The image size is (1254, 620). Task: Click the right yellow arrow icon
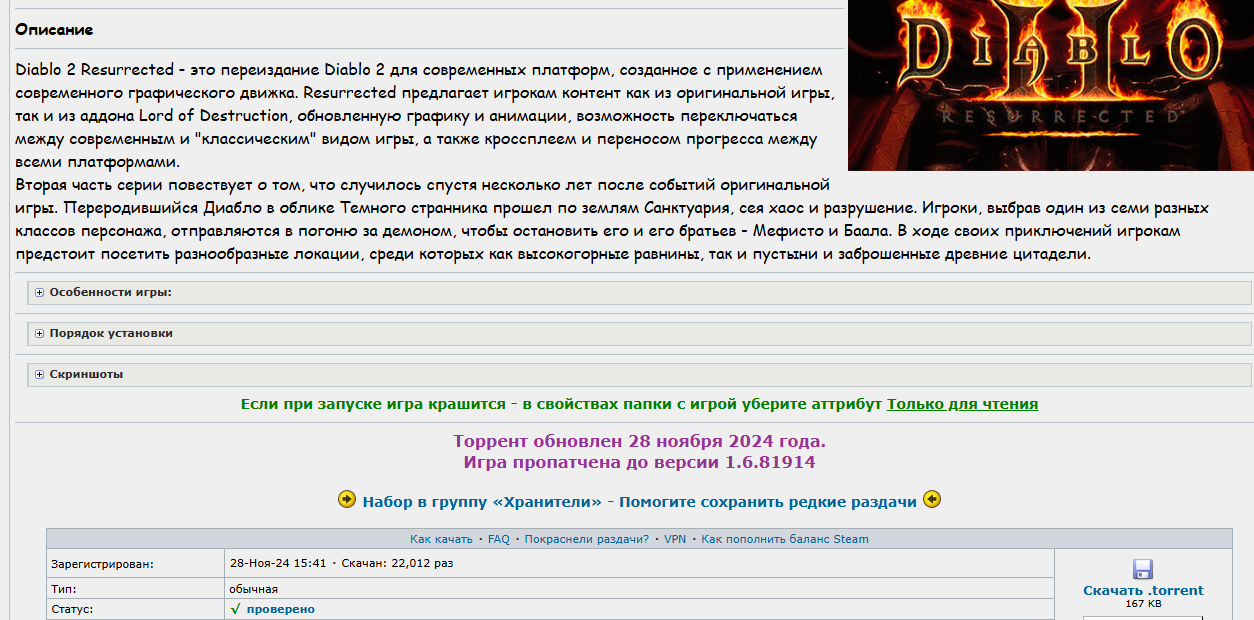[931, 499]
